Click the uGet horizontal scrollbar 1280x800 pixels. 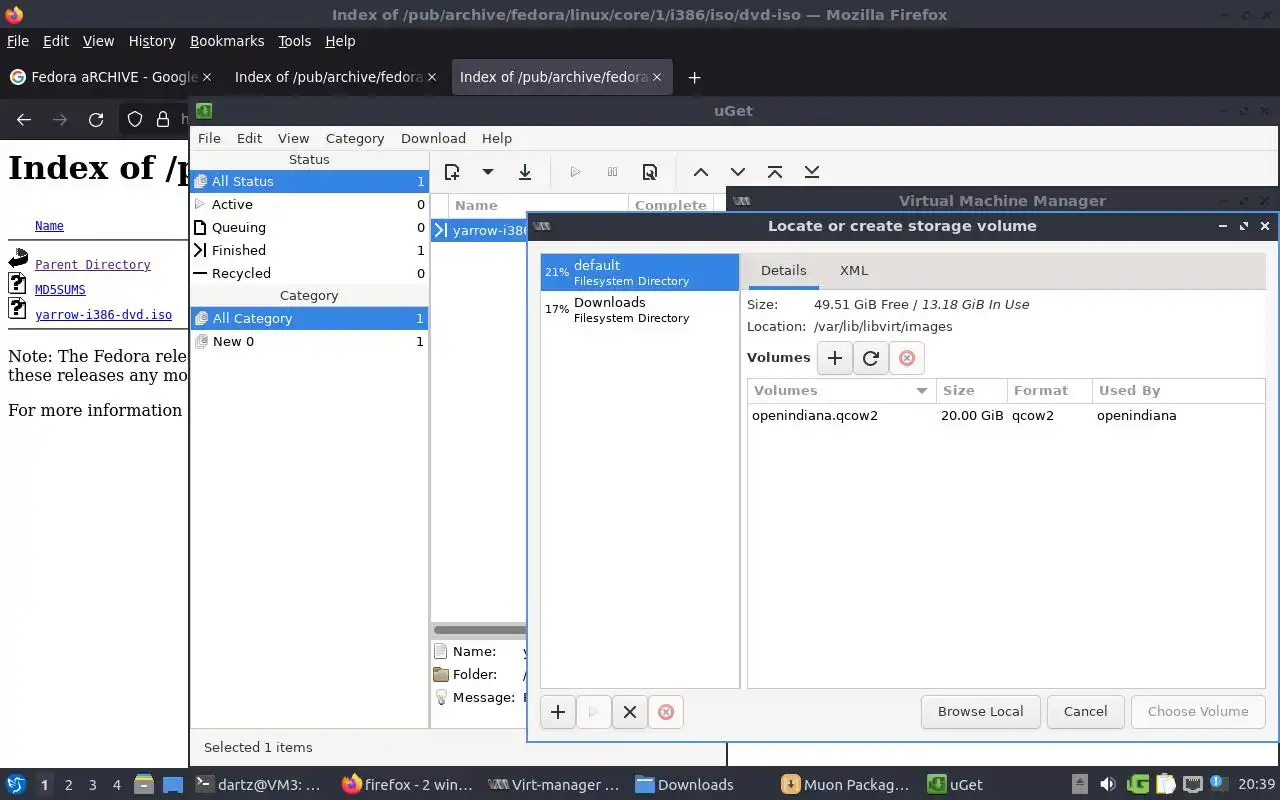[x=480, y=630]
